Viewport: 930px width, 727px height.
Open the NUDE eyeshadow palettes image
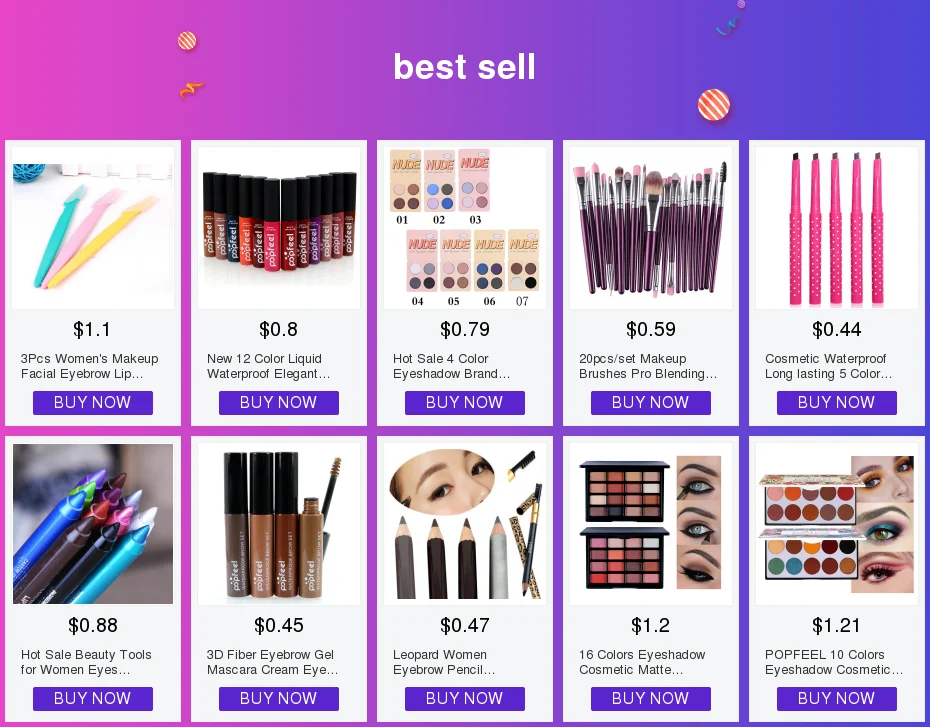coord(464,228)
